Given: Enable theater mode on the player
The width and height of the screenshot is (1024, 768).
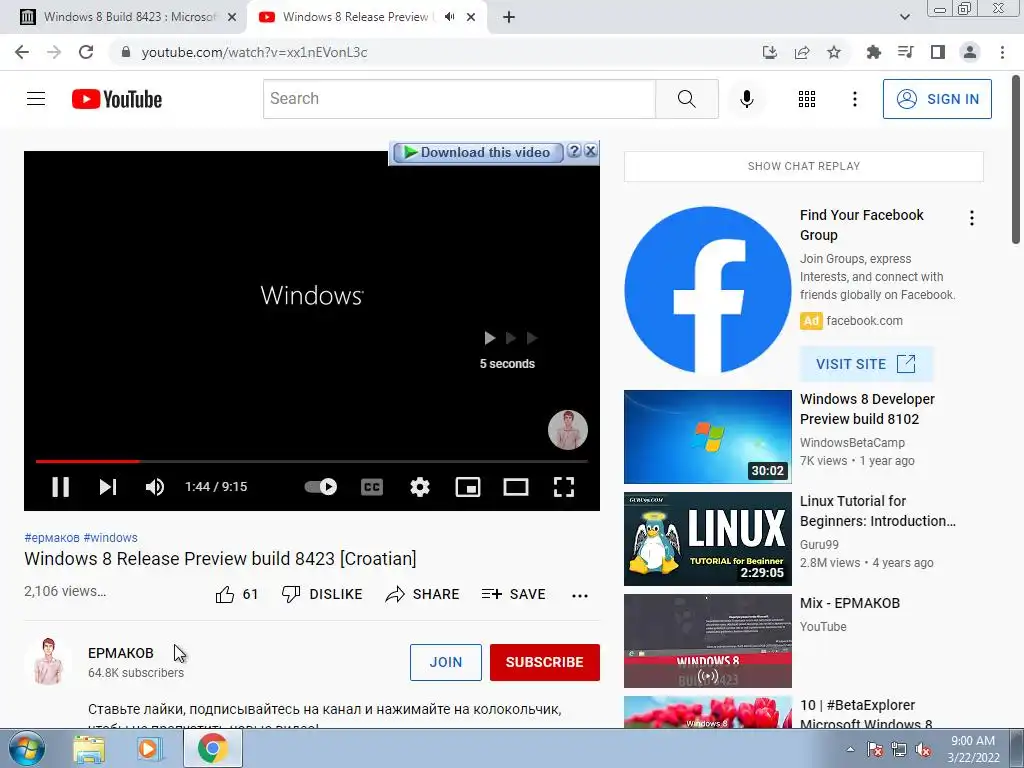Looking at the screenshot, I should (x=516, y=487).
